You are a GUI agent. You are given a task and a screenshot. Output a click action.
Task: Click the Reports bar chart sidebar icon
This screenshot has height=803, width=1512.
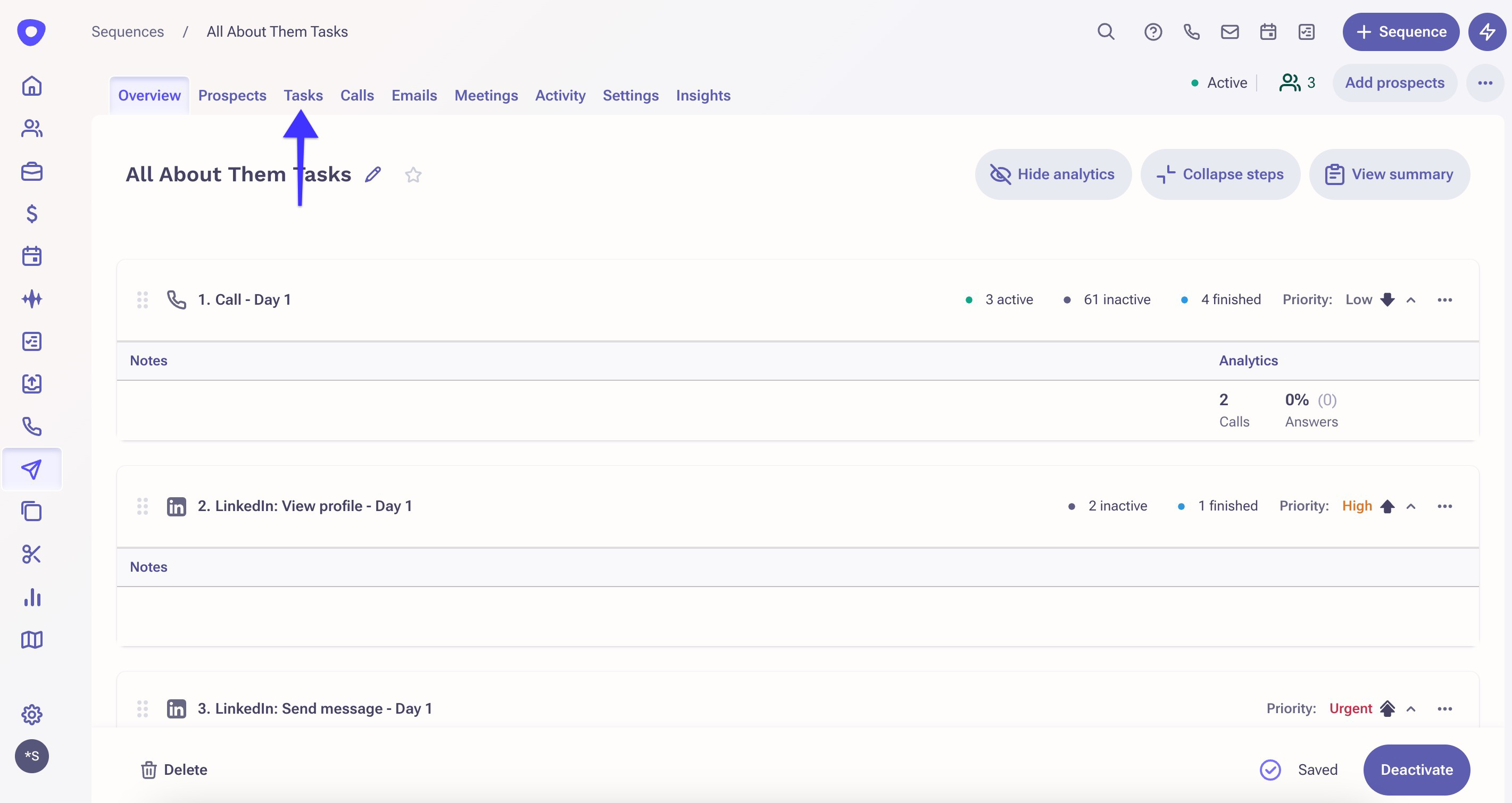(32, 597)
